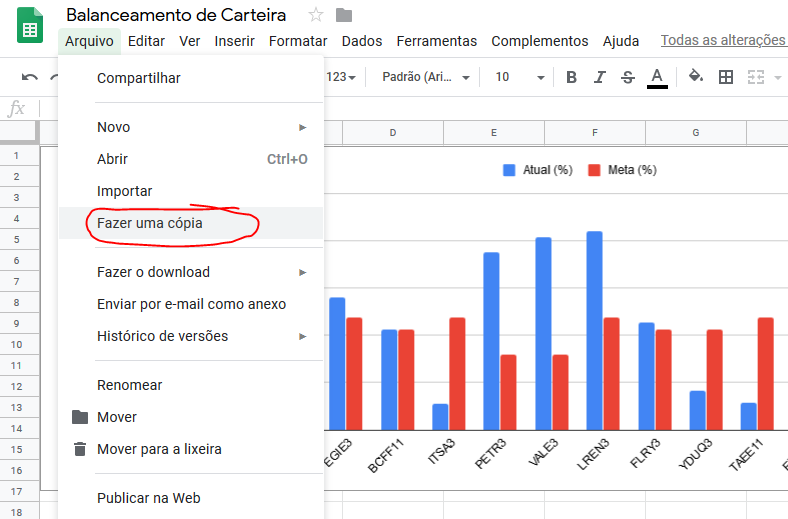788x519 pixels.
Task: Open the Inserir menu
Action: [x=234, y=41]
